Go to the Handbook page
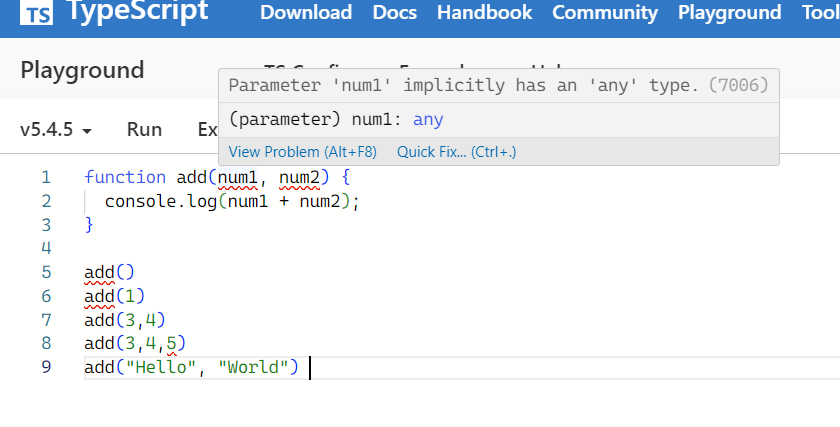This screenshot has width=840, height=427. tap(484, 12)
